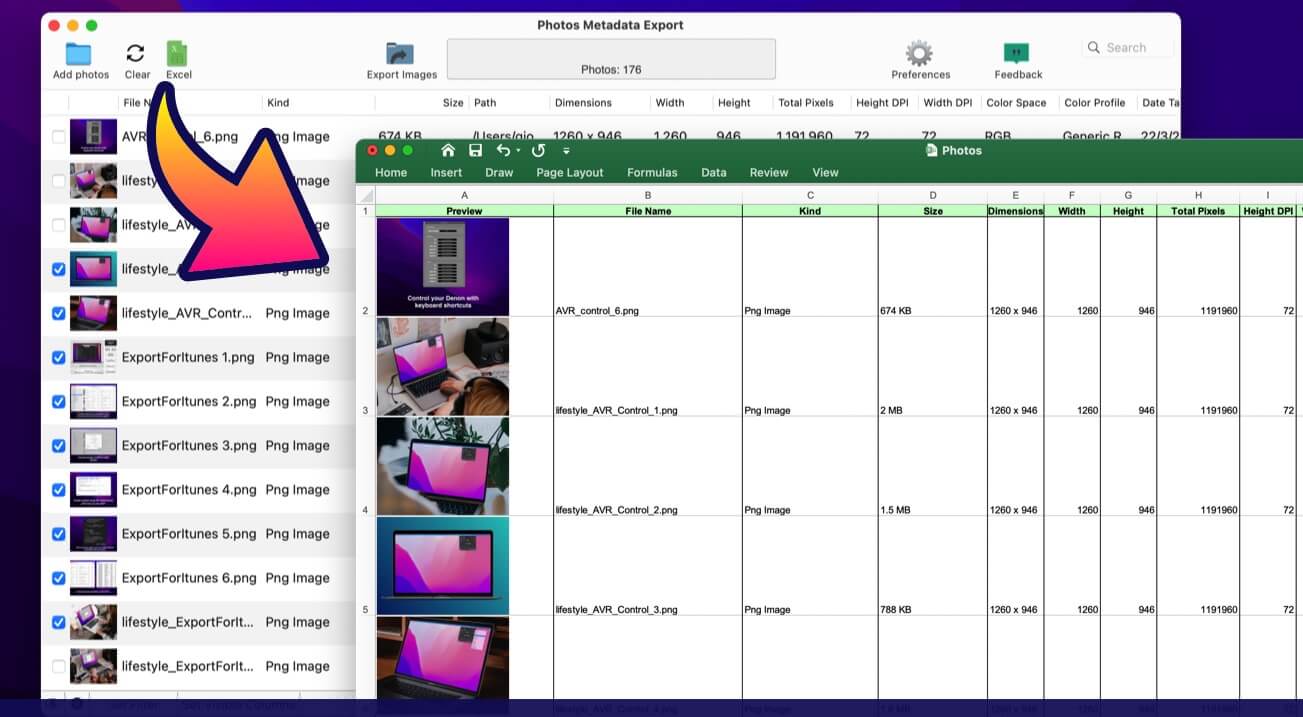The width and height of the screenshot is (1303, 717).
Task: Open the Undo history dropdown arrow in Excel
Action: point(518,151)
